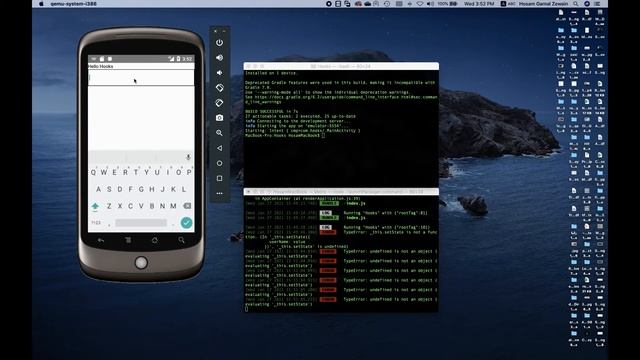
Task: Click the emulator Overview square button
Action: [x=220, y=178]
